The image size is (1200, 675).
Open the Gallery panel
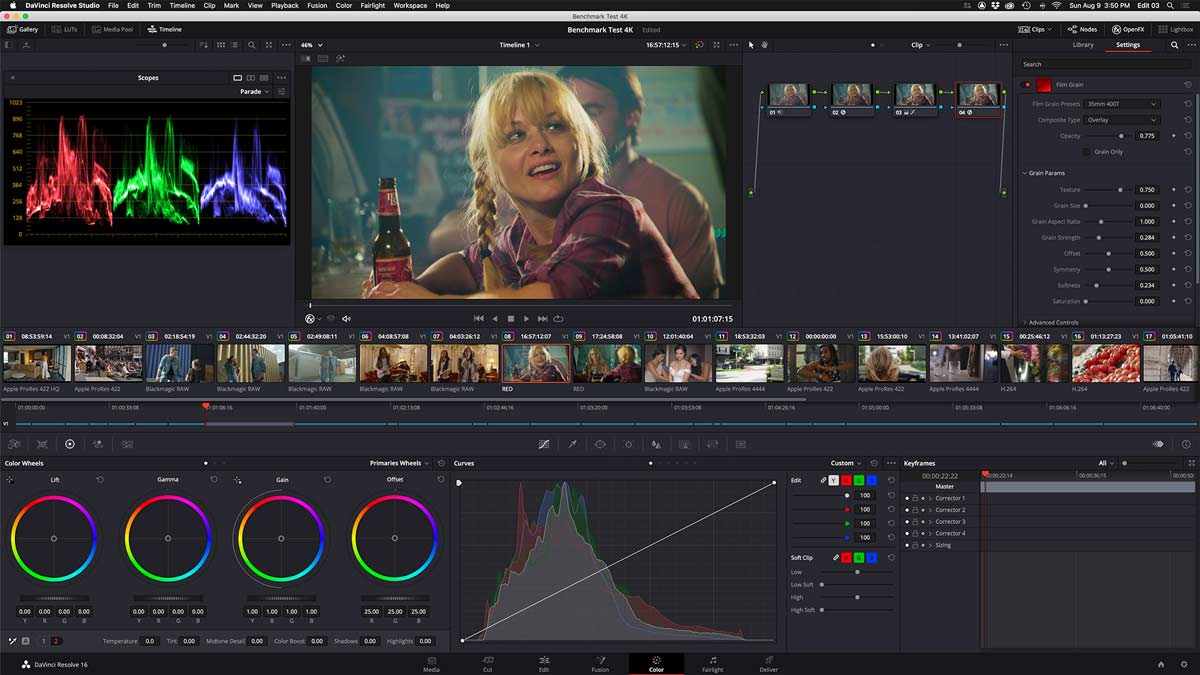pyautogui.click(x=21, y=29)
